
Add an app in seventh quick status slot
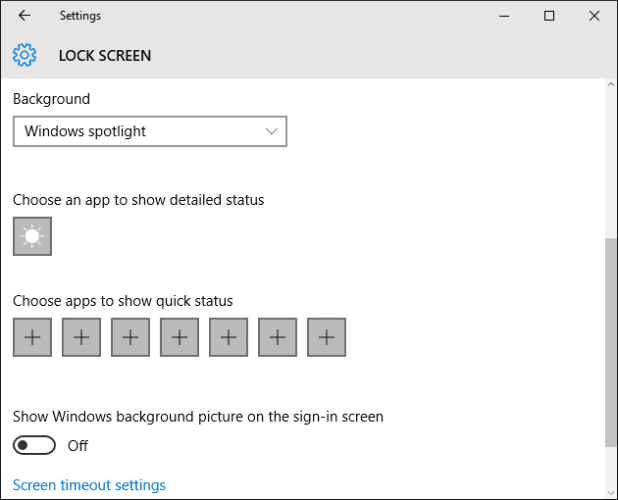tap(326, 338)
